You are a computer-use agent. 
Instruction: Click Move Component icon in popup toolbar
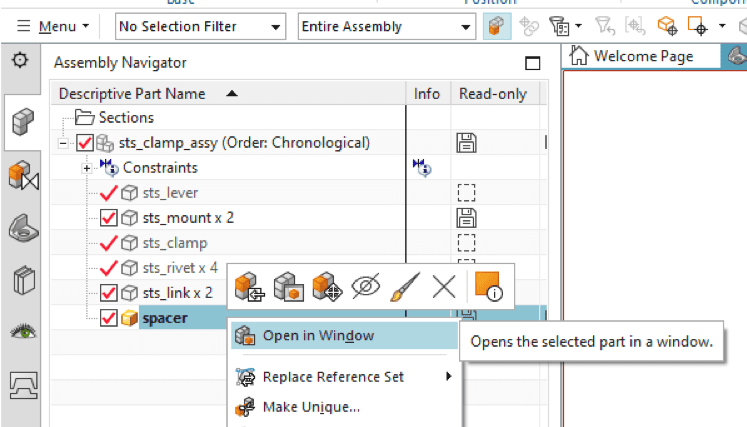327,286
